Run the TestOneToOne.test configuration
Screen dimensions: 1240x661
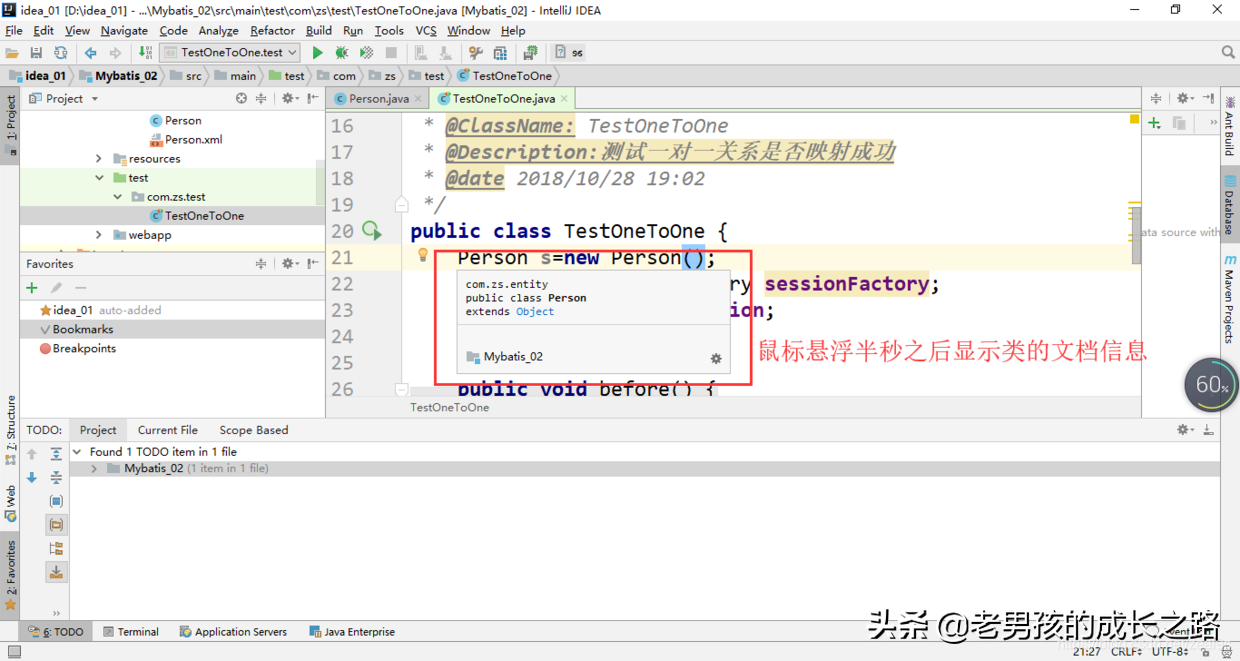tap(317, 52)
